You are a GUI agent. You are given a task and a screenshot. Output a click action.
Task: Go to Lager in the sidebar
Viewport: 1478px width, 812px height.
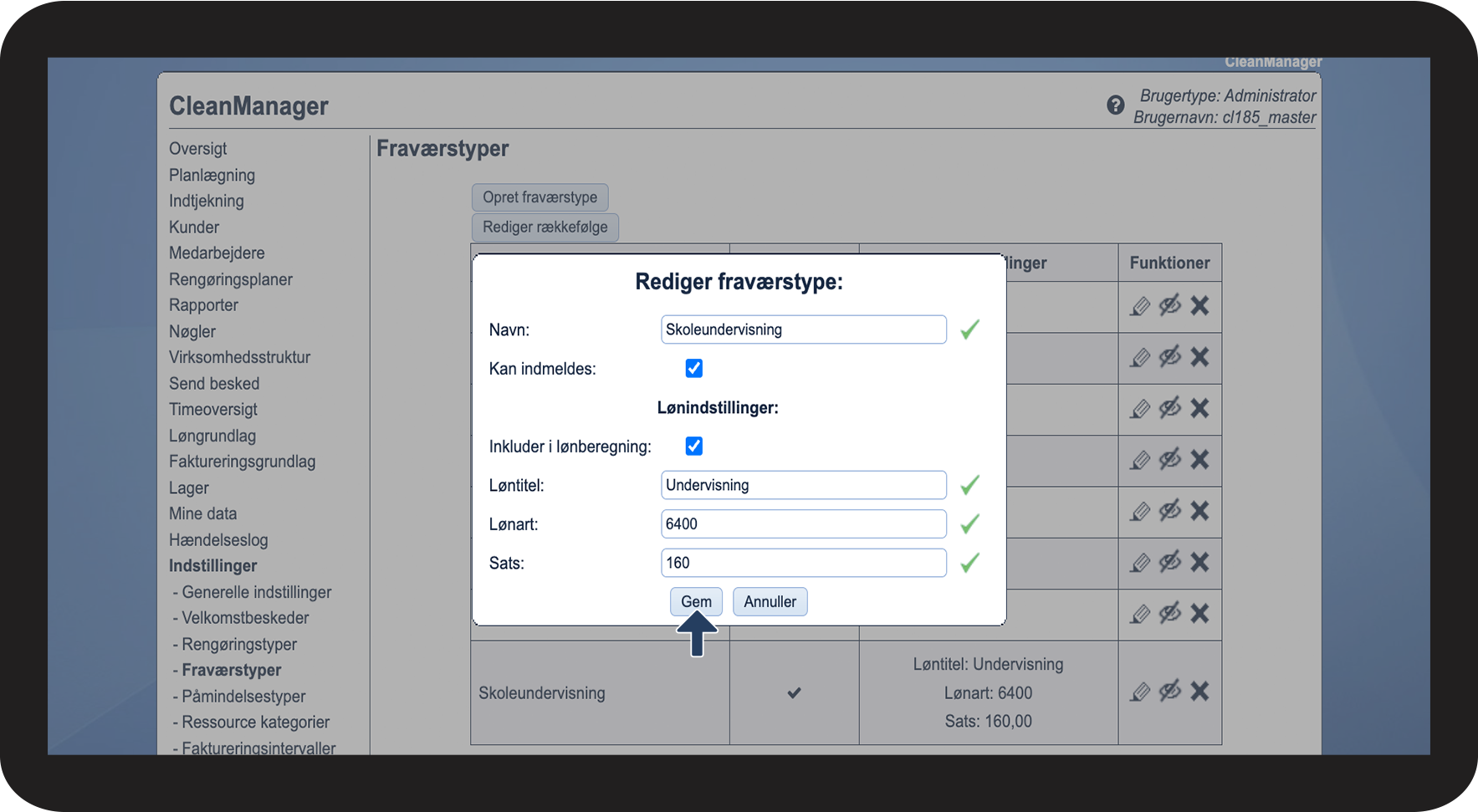(x=189, y=488)
